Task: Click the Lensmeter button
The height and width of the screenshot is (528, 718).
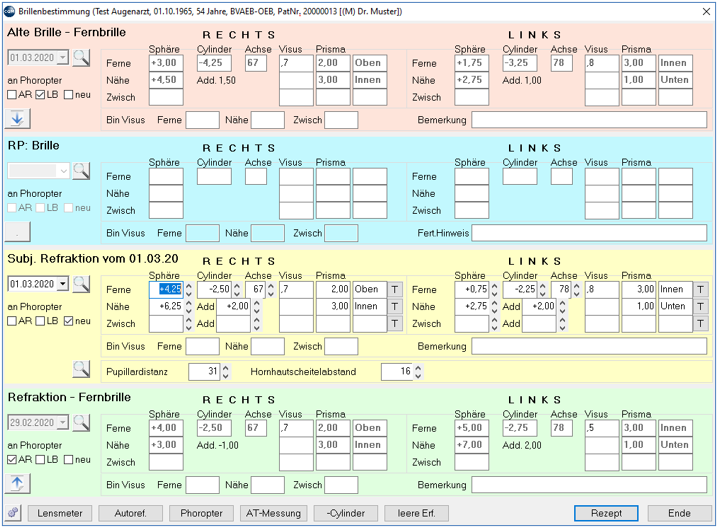Action: [60, 513]
